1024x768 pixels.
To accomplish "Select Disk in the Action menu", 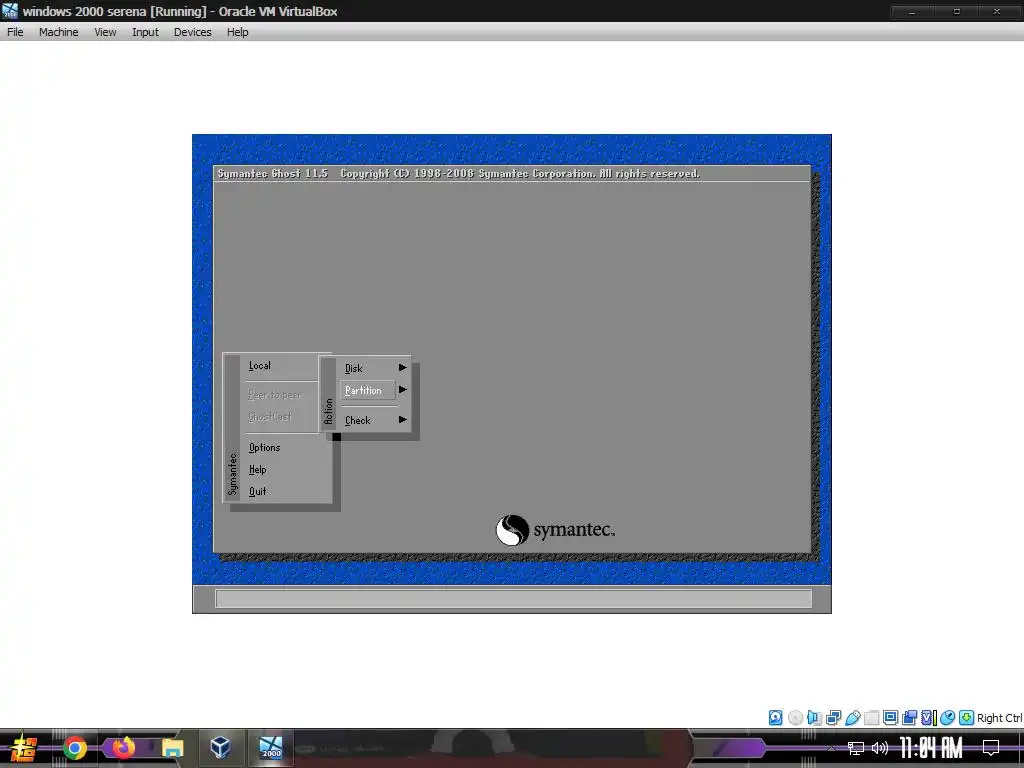I will click(x=353, y=368).
